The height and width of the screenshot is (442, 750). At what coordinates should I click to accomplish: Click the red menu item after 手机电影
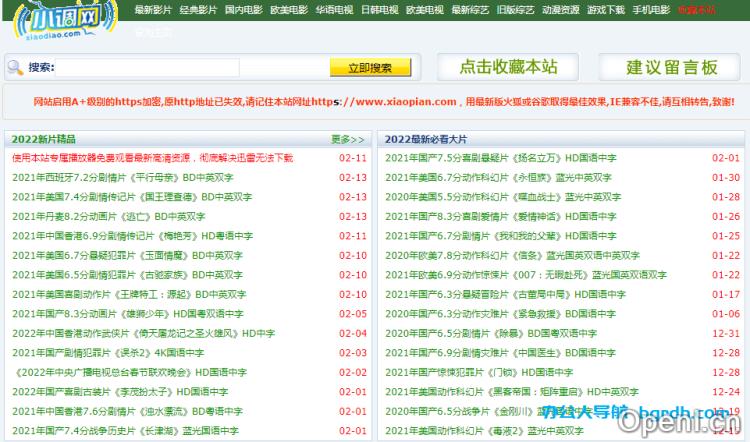click(697, 10)
